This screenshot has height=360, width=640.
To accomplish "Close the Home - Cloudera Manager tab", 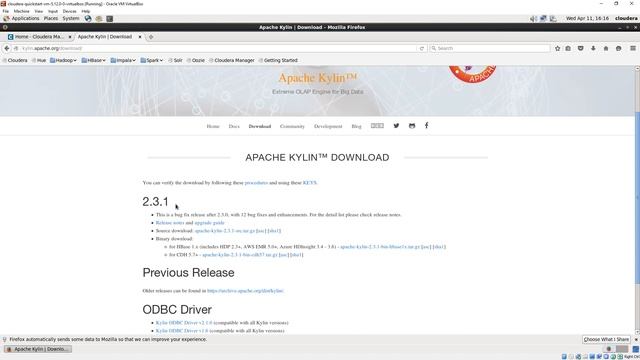I will pyautogui.click(x=70, y=37).
